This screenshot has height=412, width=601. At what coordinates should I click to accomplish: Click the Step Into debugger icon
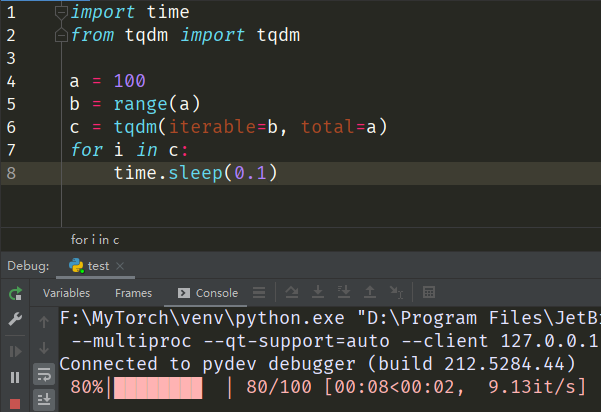pos(318,293)
